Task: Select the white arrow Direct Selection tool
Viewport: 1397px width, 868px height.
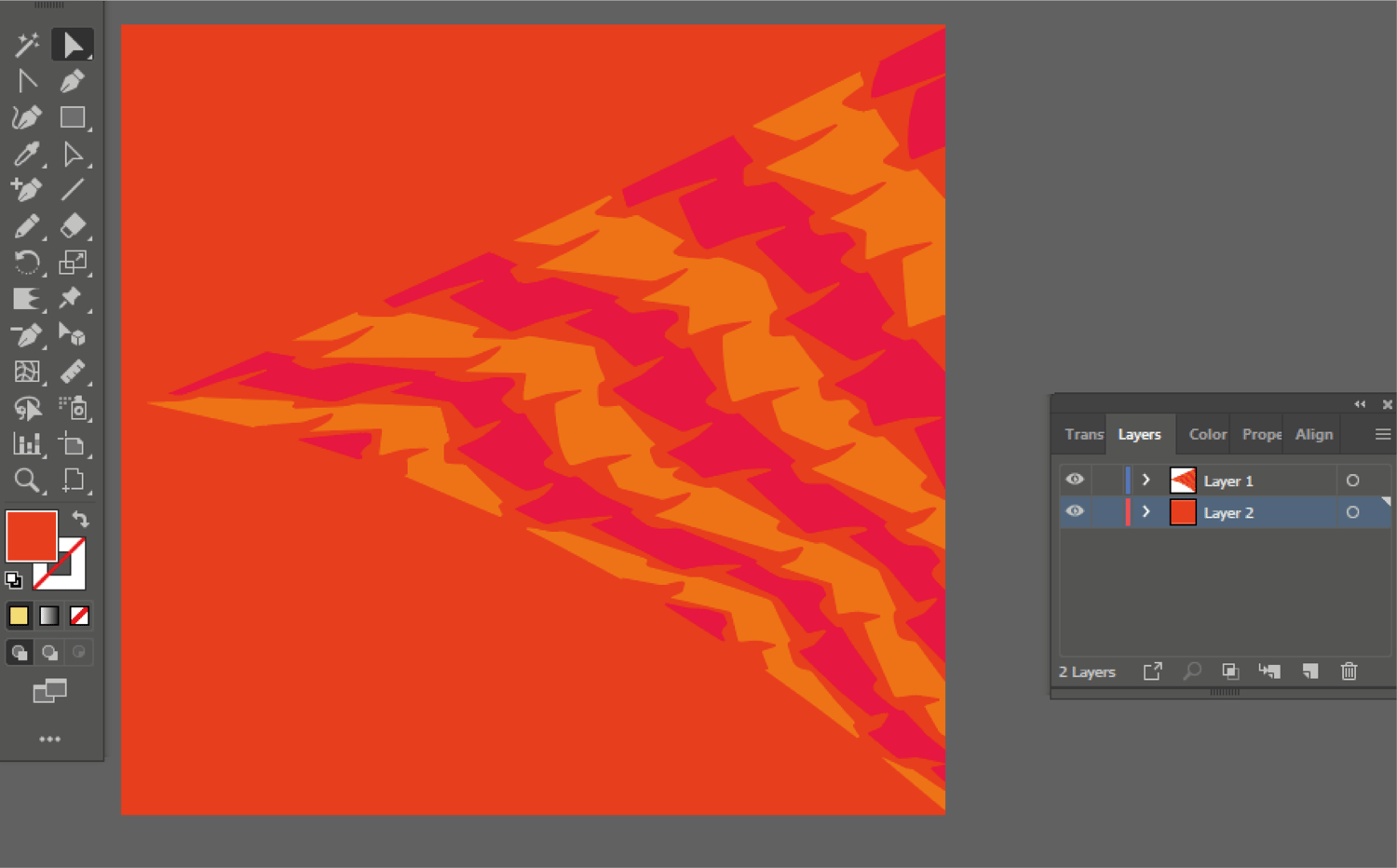Action: 73,154
